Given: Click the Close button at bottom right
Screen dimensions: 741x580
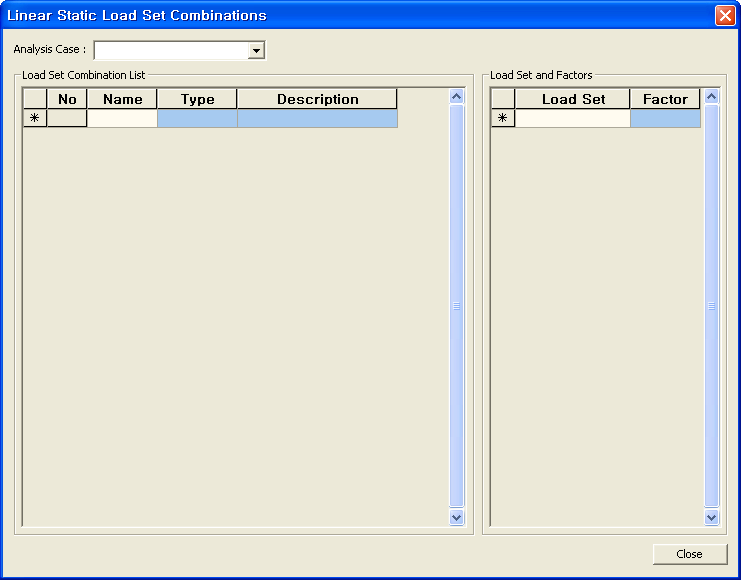Looking at the screenshot, I should click(x=689, y=554).
